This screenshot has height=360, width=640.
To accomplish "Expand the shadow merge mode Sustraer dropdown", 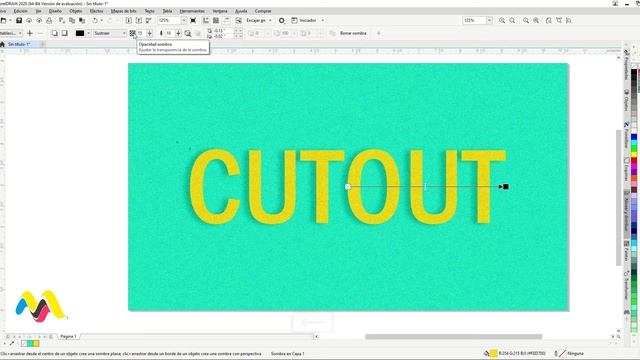I will 124,33.
